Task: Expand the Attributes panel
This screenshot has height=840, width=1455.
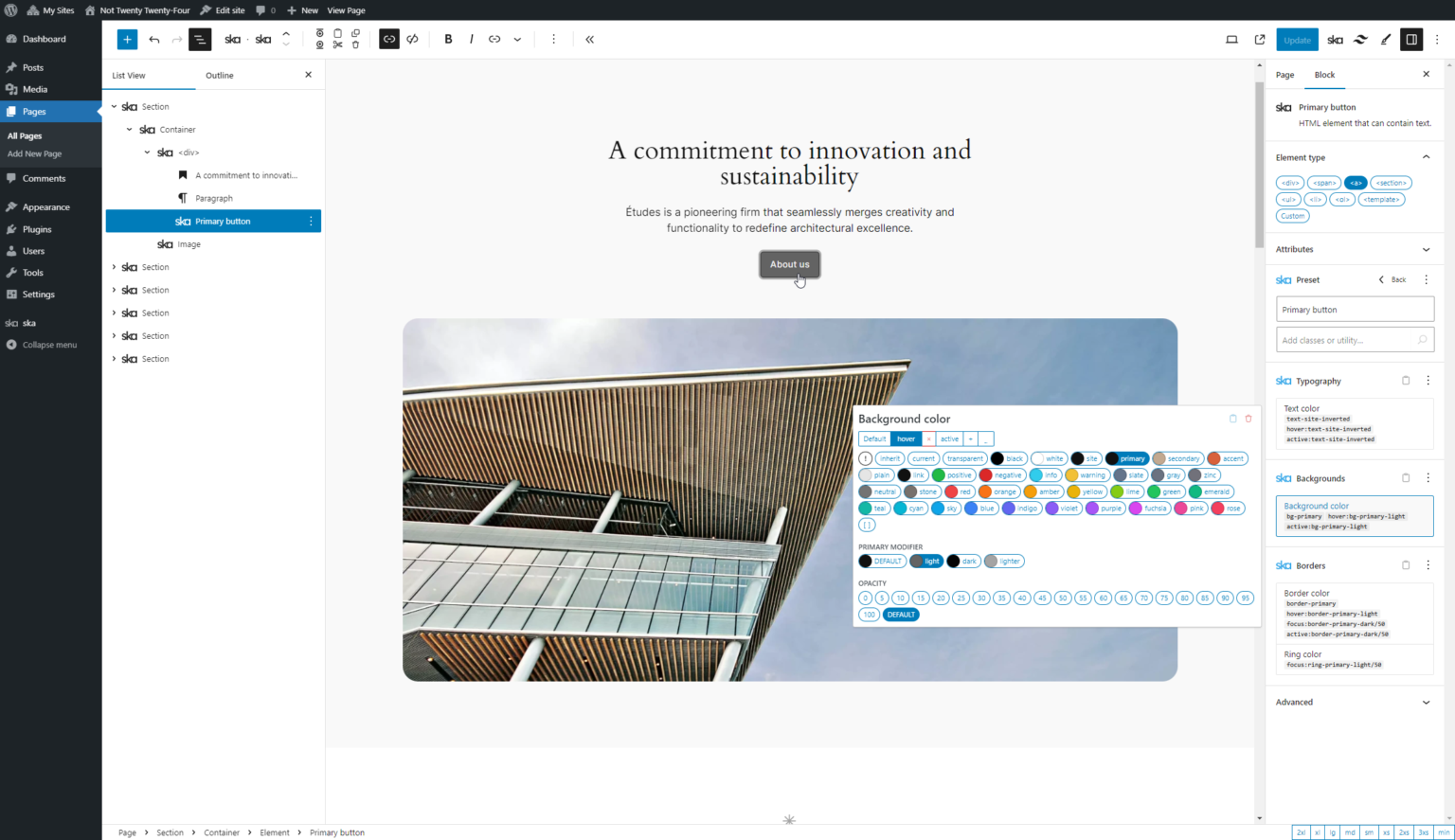Action: pos(1426,249)
